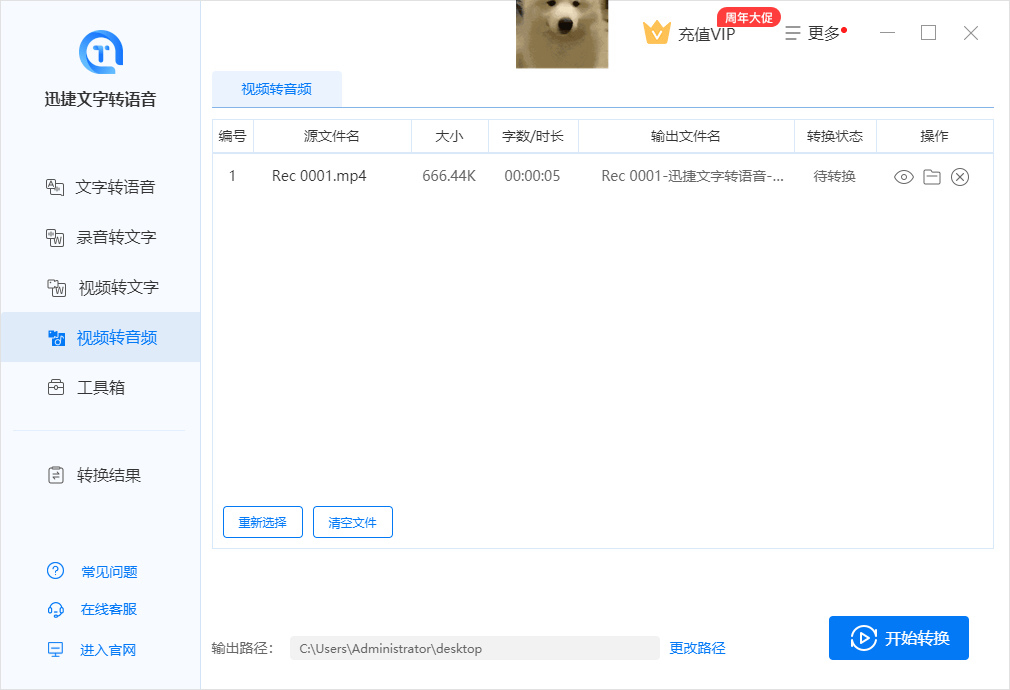Click the 常见问题 question mark icon

pos(55,571)
